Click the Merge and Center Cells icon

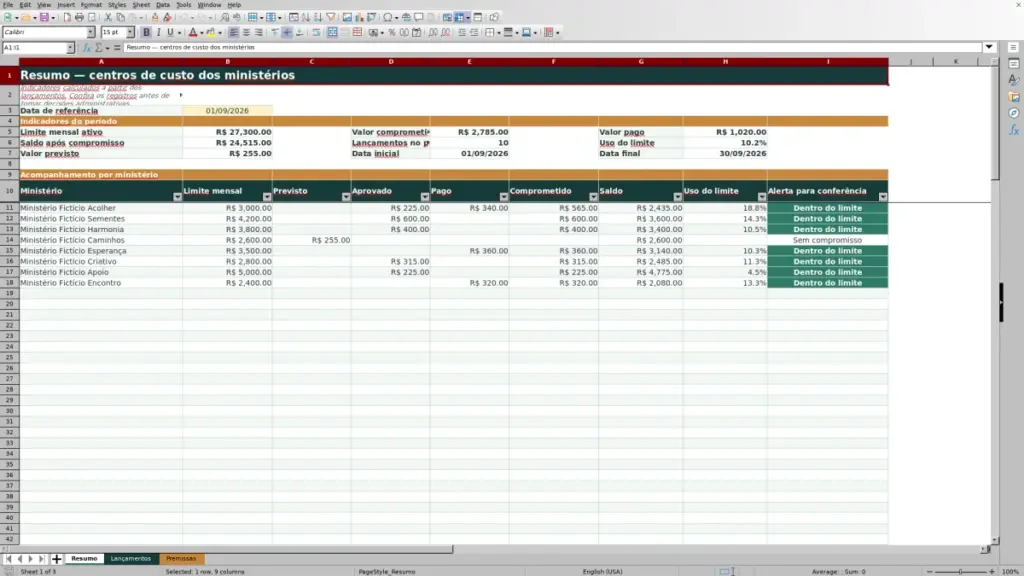(332, 33)
